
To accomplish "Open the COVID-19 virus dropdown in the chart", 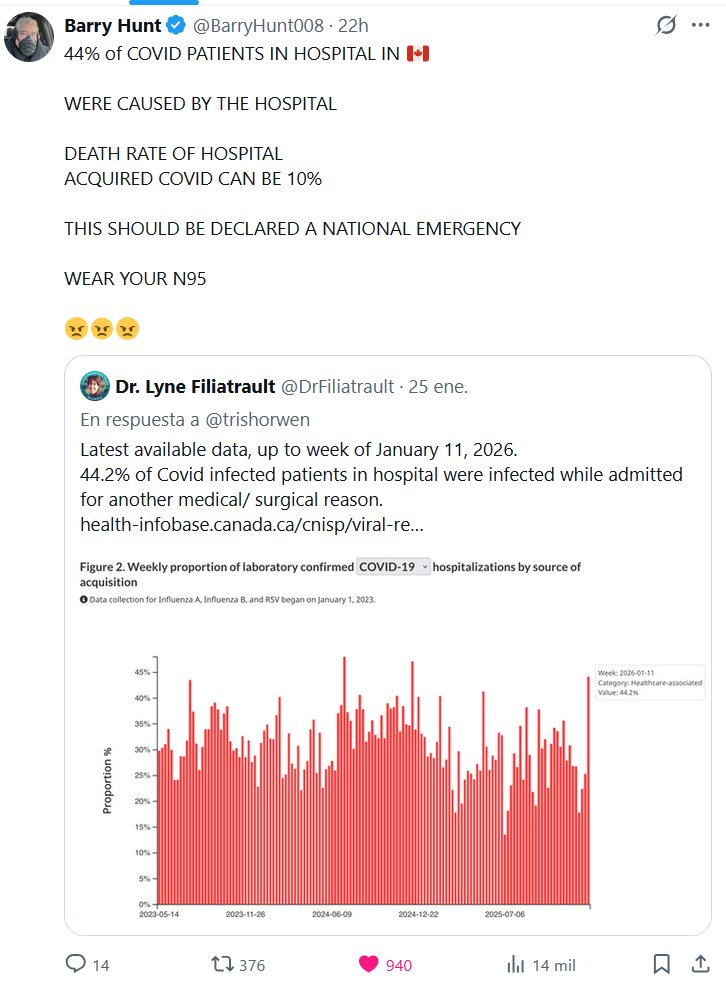I will click(394, 567).
